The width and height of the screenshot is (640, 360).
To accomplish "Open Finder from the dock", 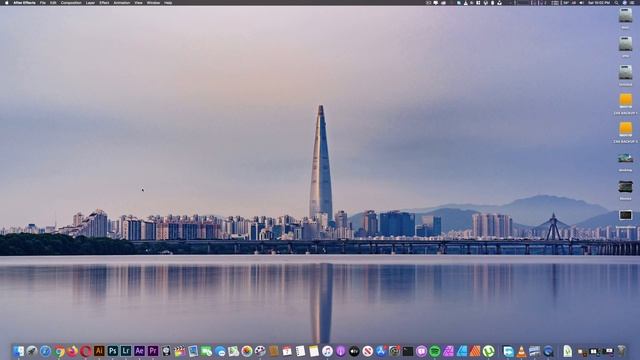I will pos(18,351).
